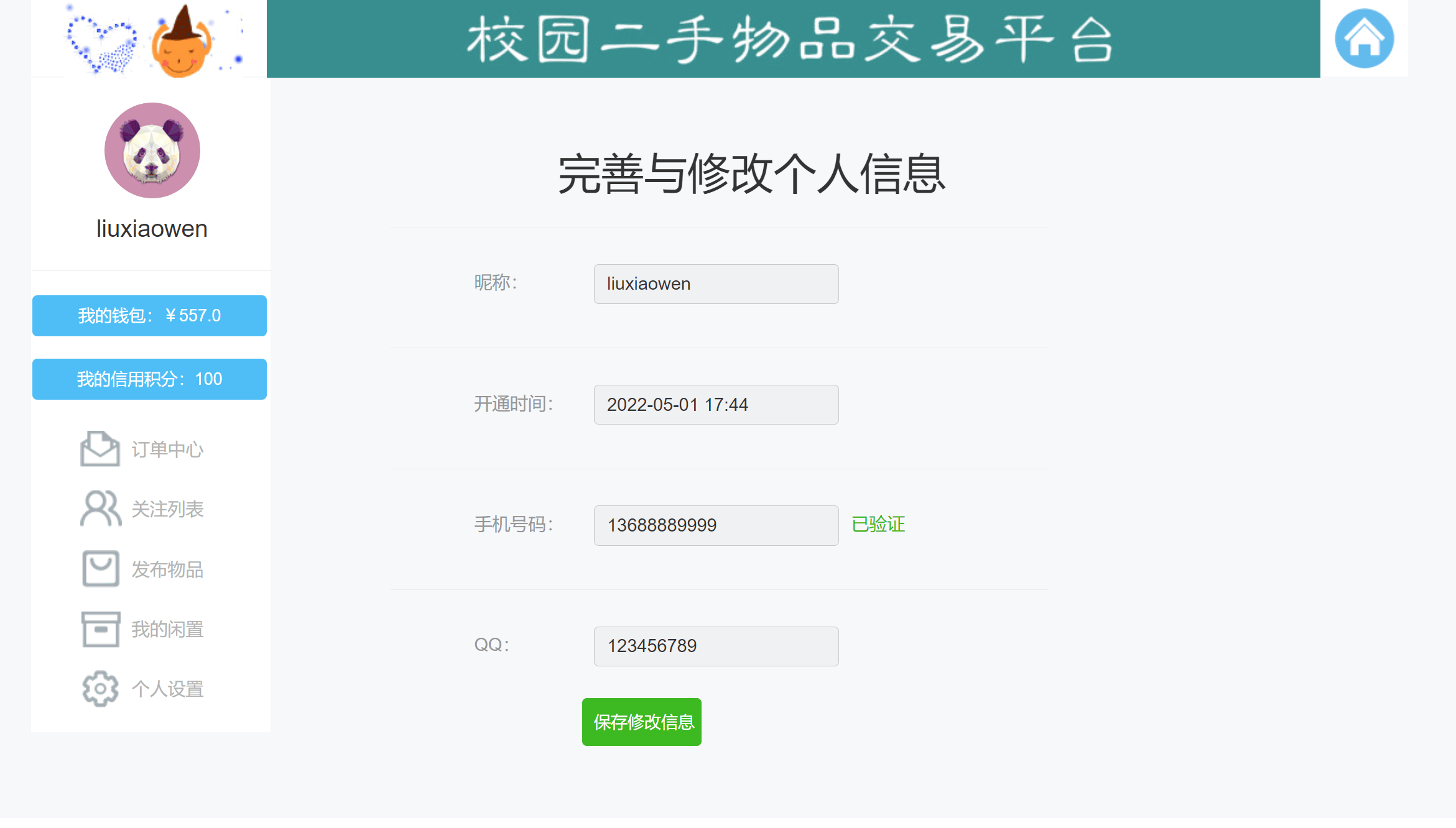Click the my idle items box icon
Viewport: 1456px width, 828px height.
click(100, 629)
